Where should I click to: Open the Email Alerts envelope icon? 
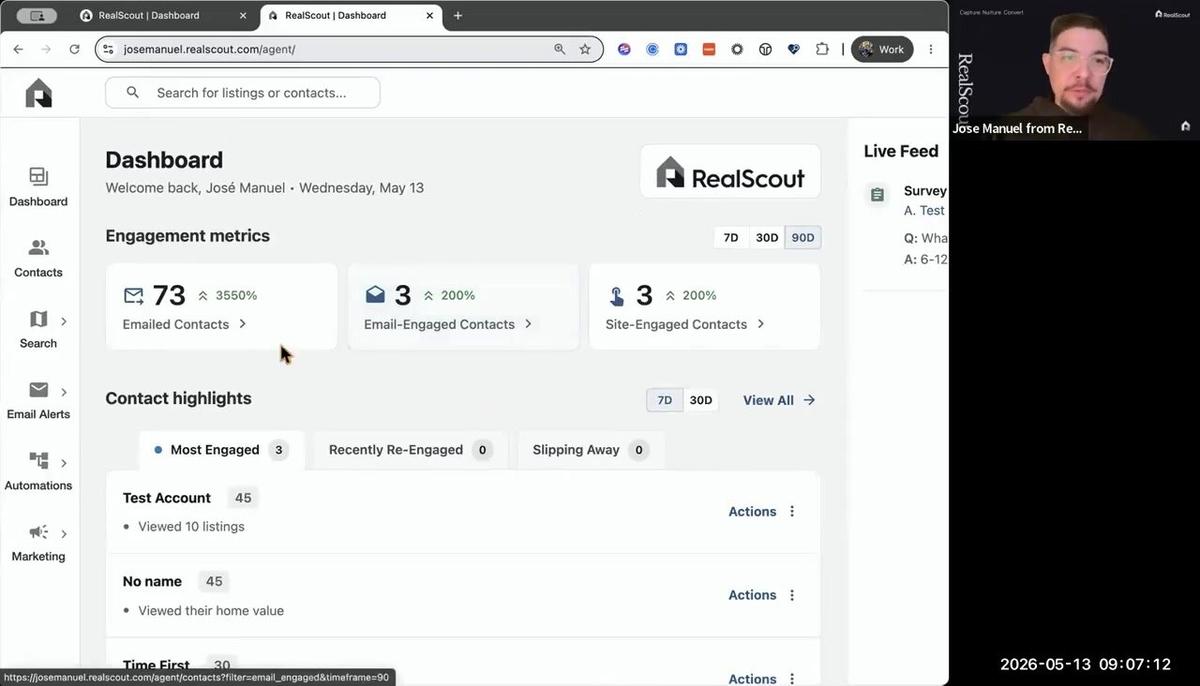click(38, 390)
